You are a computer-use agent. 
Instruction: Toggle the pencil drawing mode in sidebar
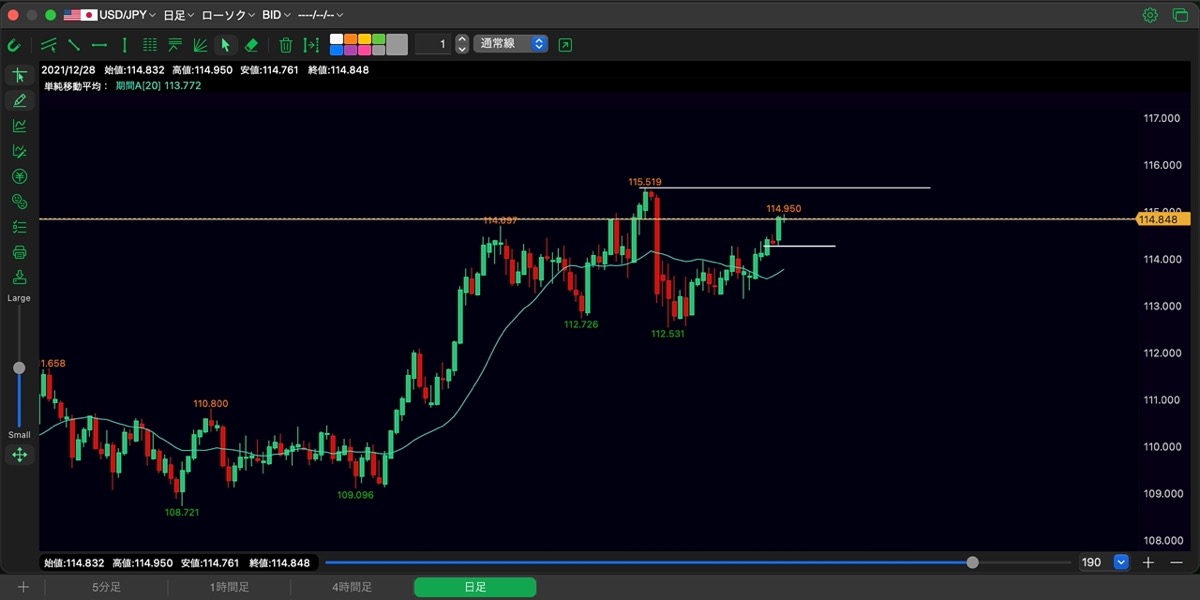[19, 100]
